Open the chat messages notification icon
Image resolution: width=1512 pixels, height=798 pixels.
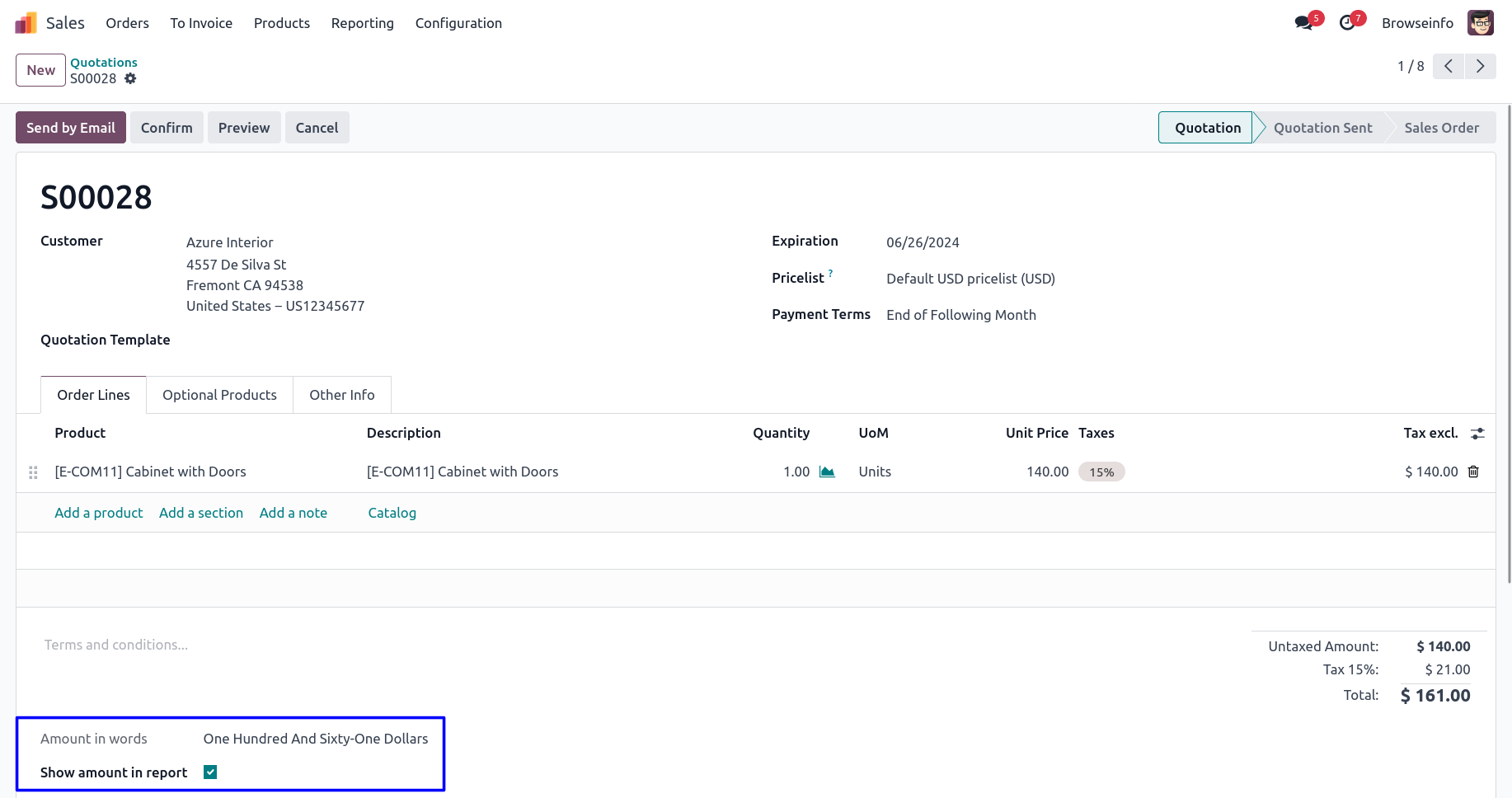tap(1303, 23)
